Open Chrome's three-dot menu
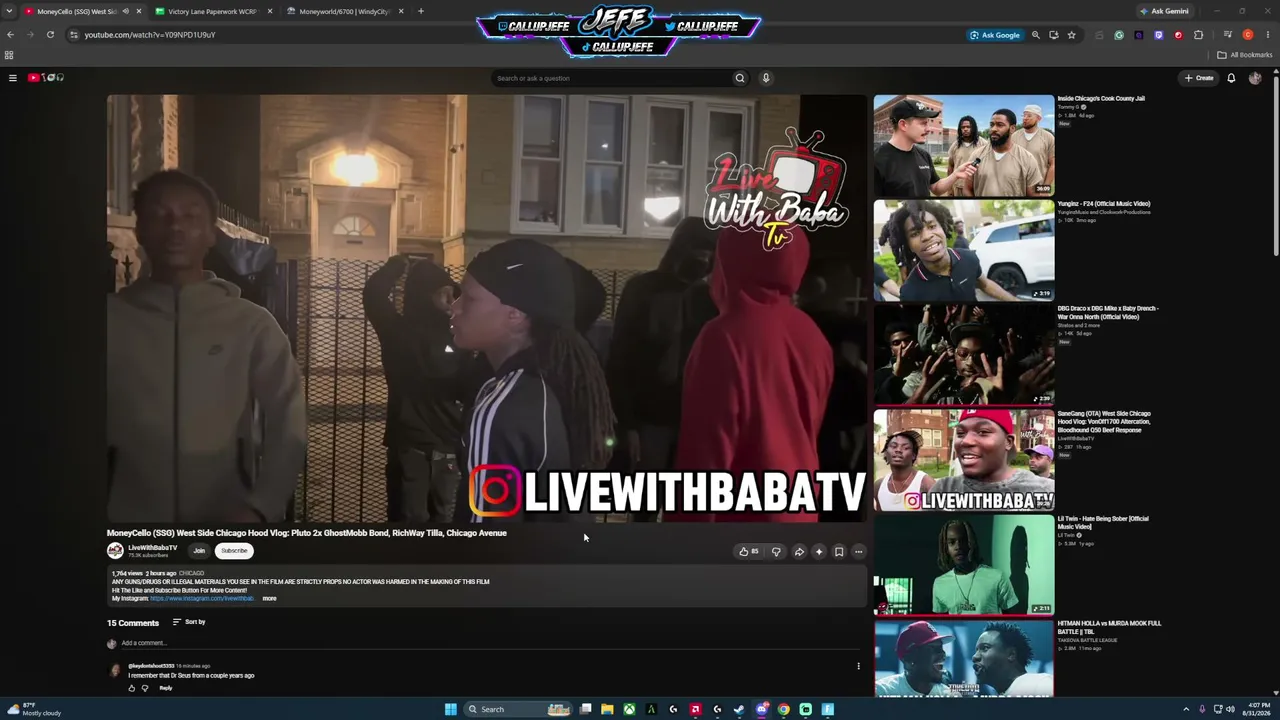Screen dimensions: 1280x720 click(x=1267, y=35)
